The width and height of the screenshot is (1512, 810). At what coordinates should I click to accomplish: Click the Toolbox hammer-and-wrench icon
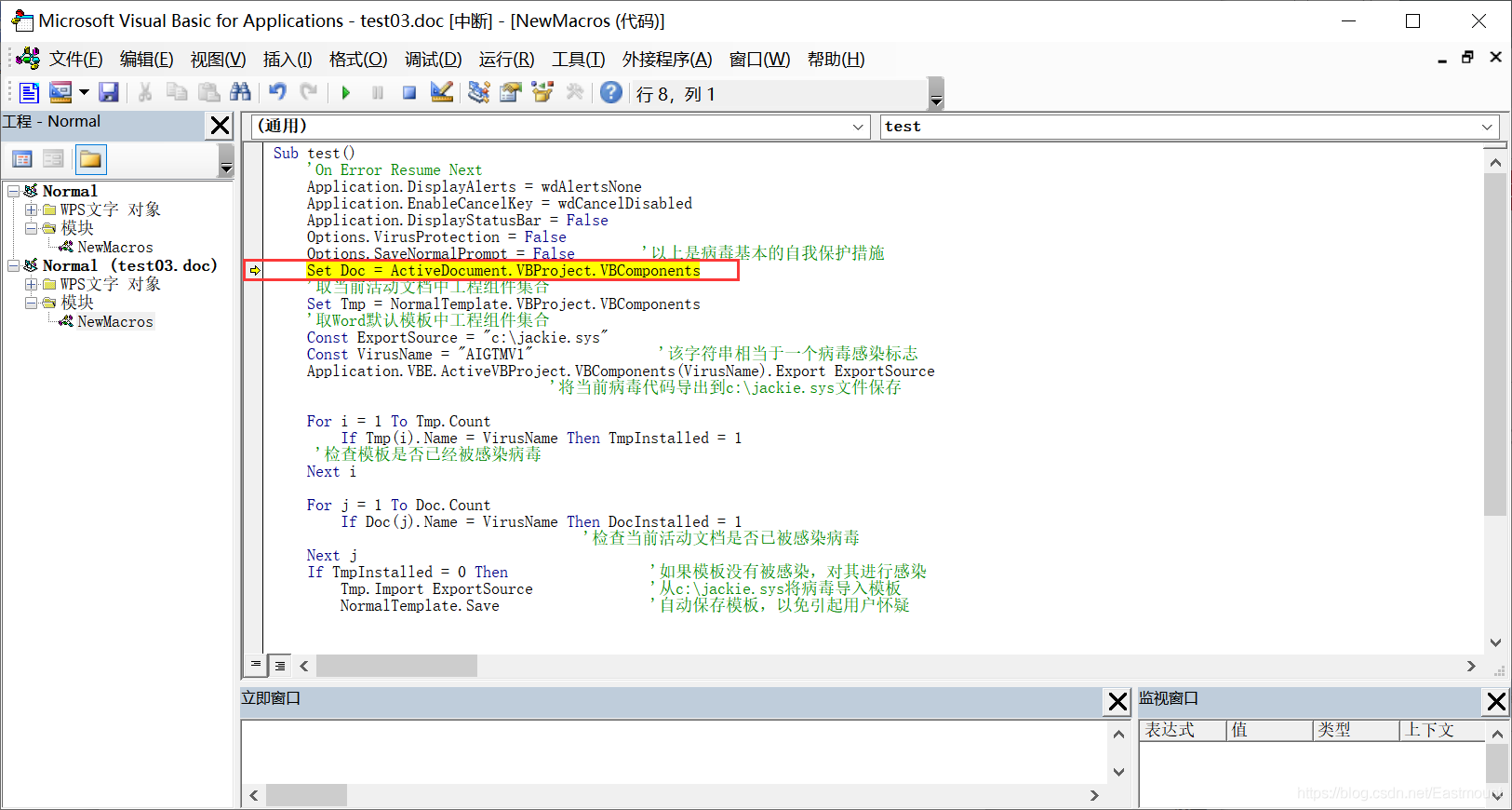coord(575,92)
